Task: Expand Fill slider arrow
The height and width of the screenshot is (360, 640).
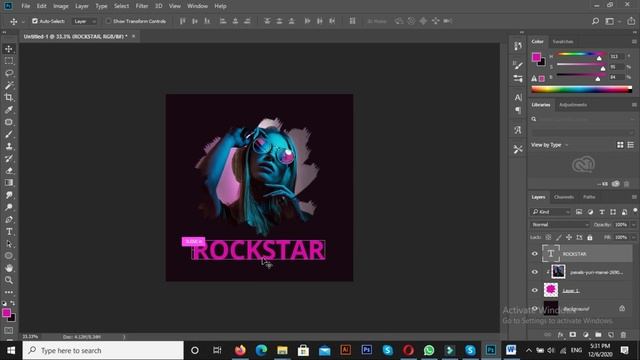Action: 633,237
